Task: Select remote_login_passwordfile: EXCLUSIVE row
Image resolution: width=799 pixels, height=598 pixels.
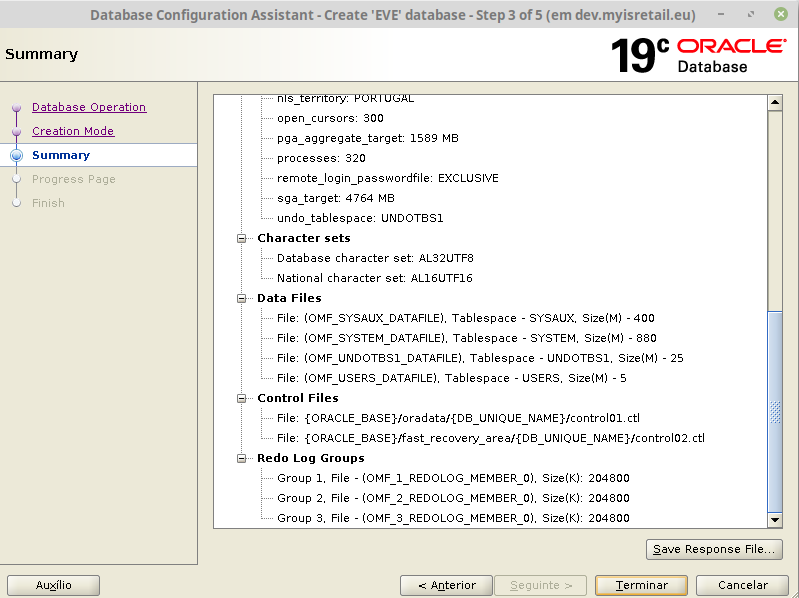Action: point(388,178)
